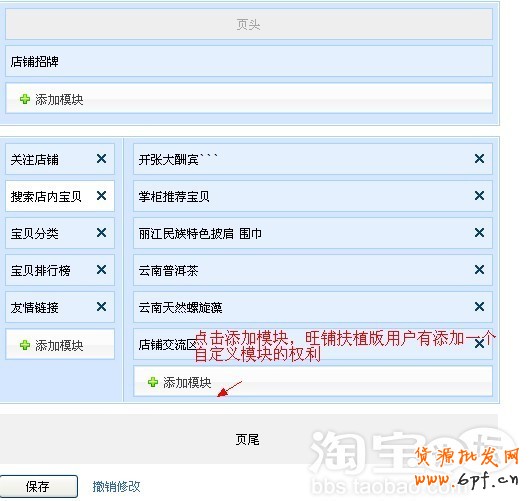Close the 丽江民族特色披肩 围巾 module
Image resolution: width=529 pixels, height=501 pixels.
coord(479,233)
